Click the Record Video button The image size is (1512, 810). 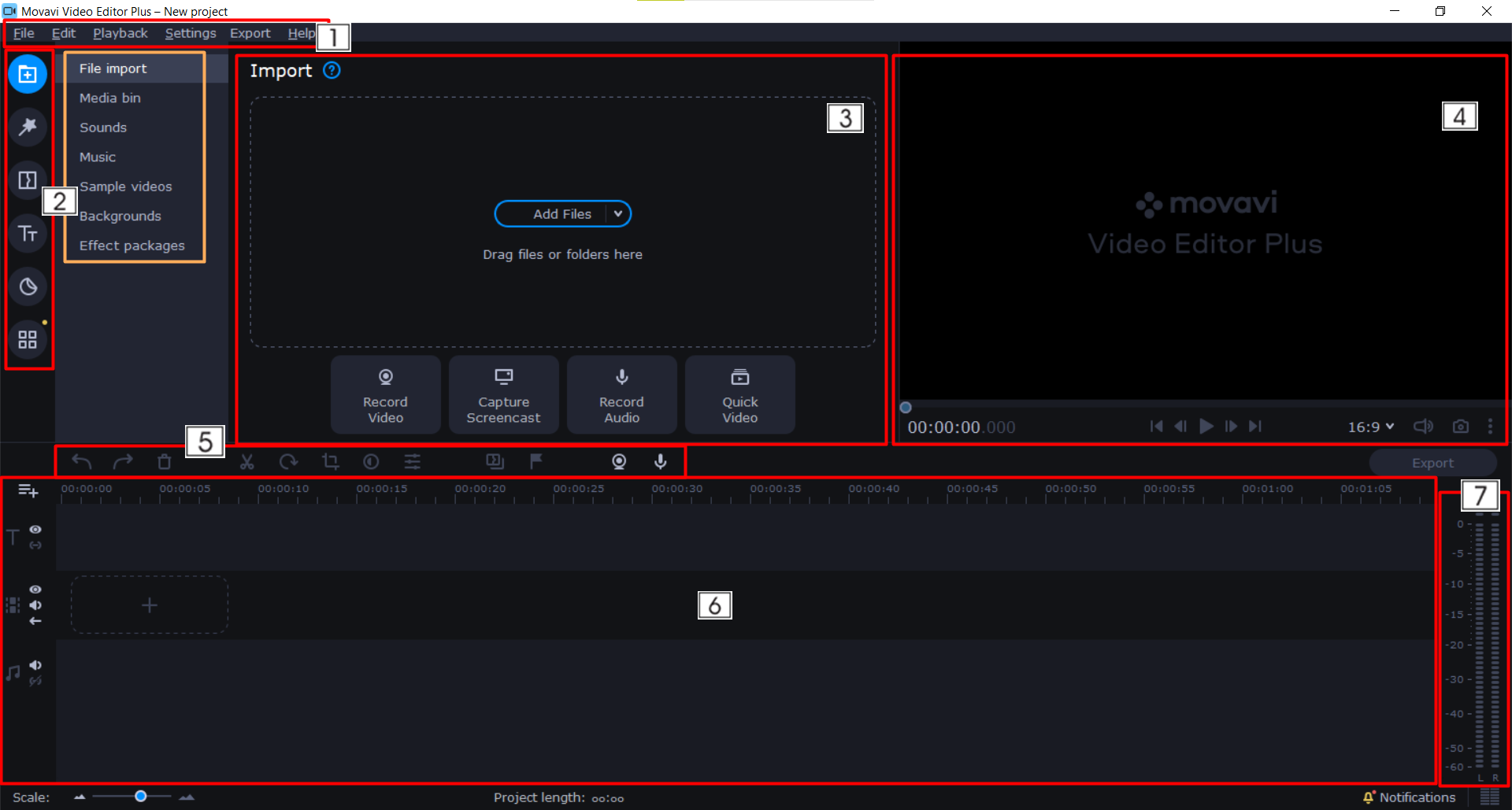click(x=386, y=394)
